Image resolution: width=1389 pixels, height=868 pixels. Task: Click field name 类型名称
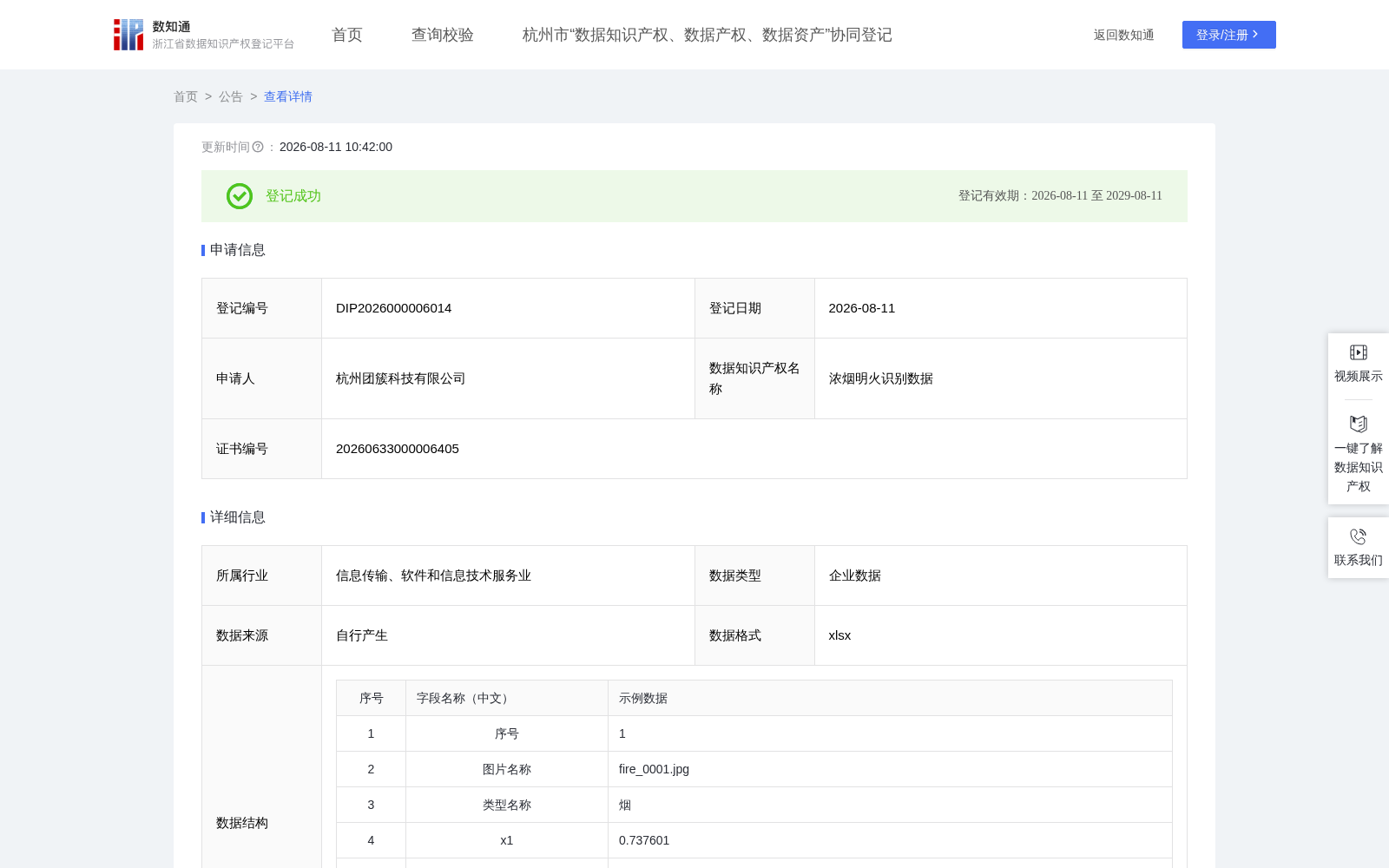point(507,805)
